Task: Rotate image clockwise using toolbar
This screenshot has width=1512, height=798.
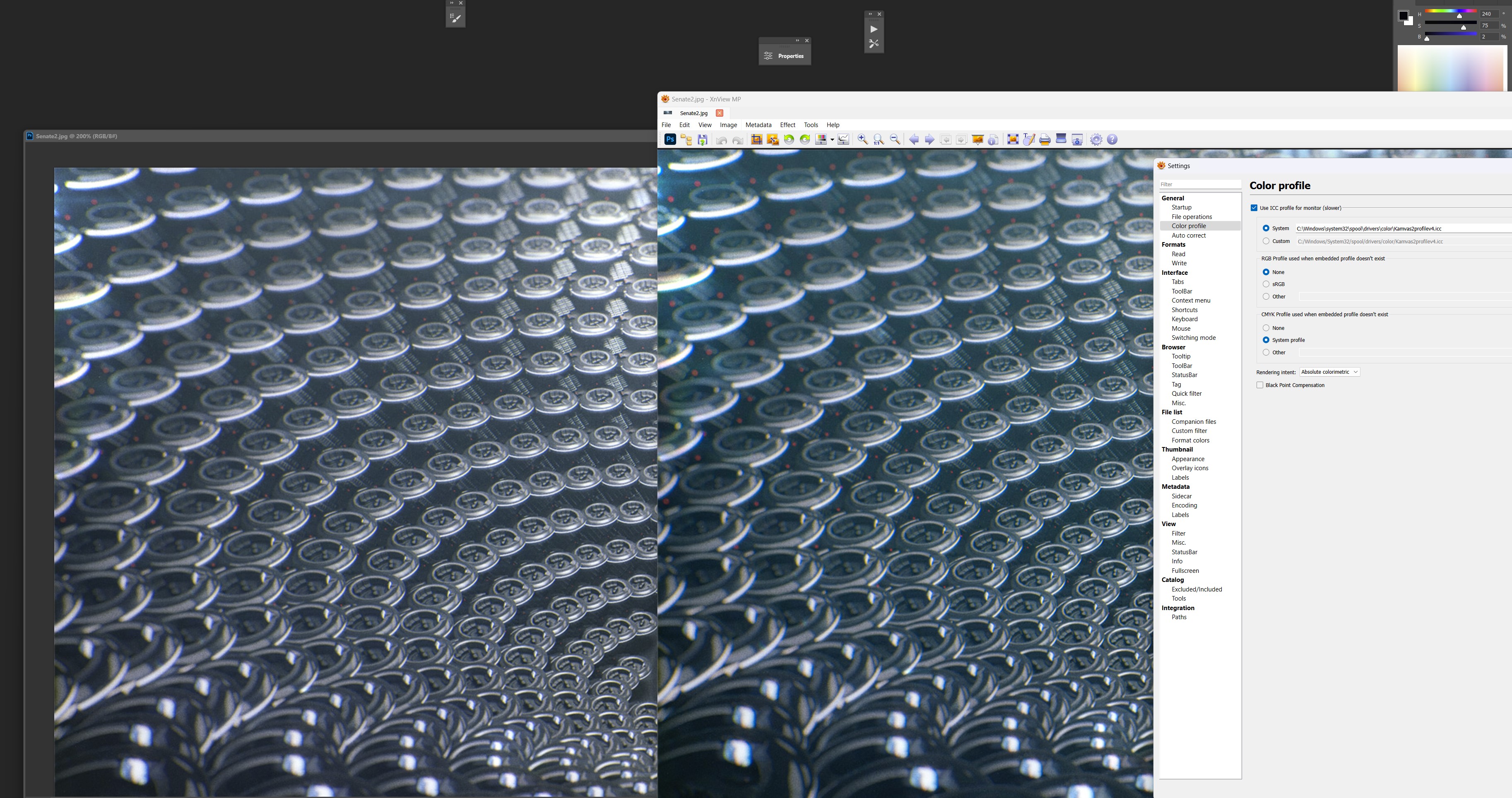Action: [x=805, y=139]
